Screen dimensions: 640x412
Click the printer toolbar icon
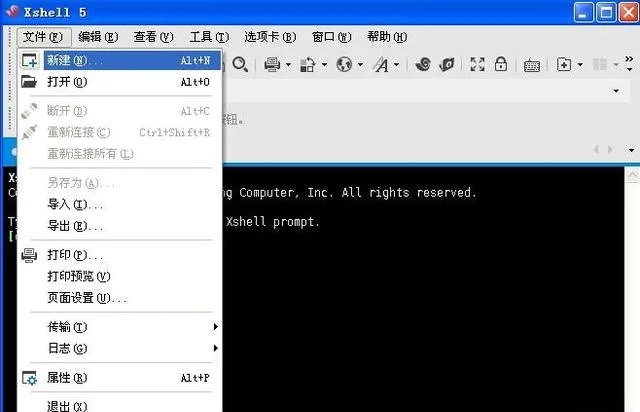point(272,64)
